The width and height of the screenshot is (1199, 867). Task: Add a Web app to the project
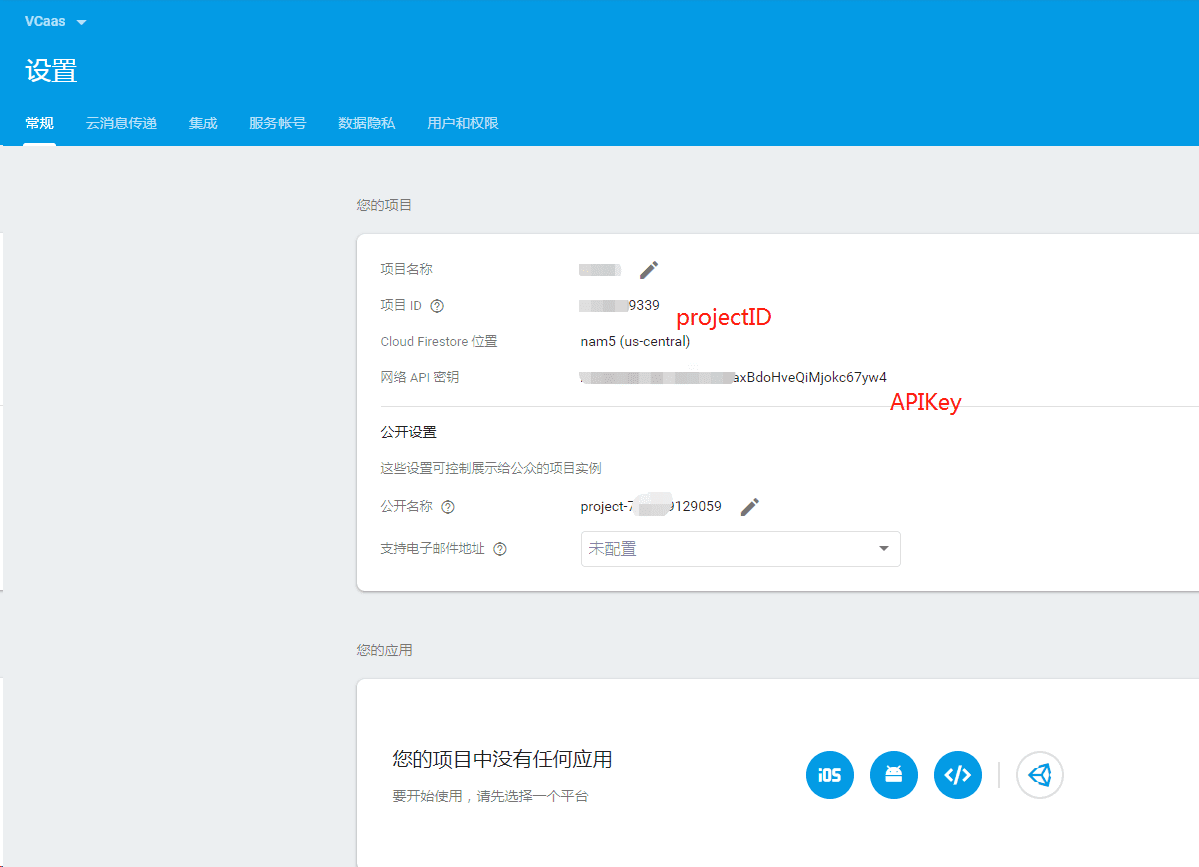click(957, 775)
